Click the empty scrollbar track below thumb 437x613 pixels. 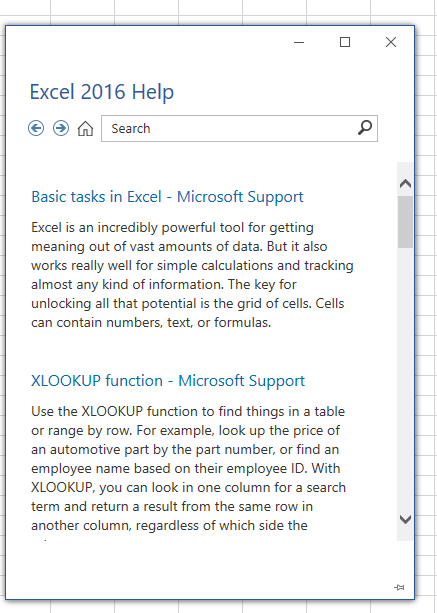coord(405,379)
